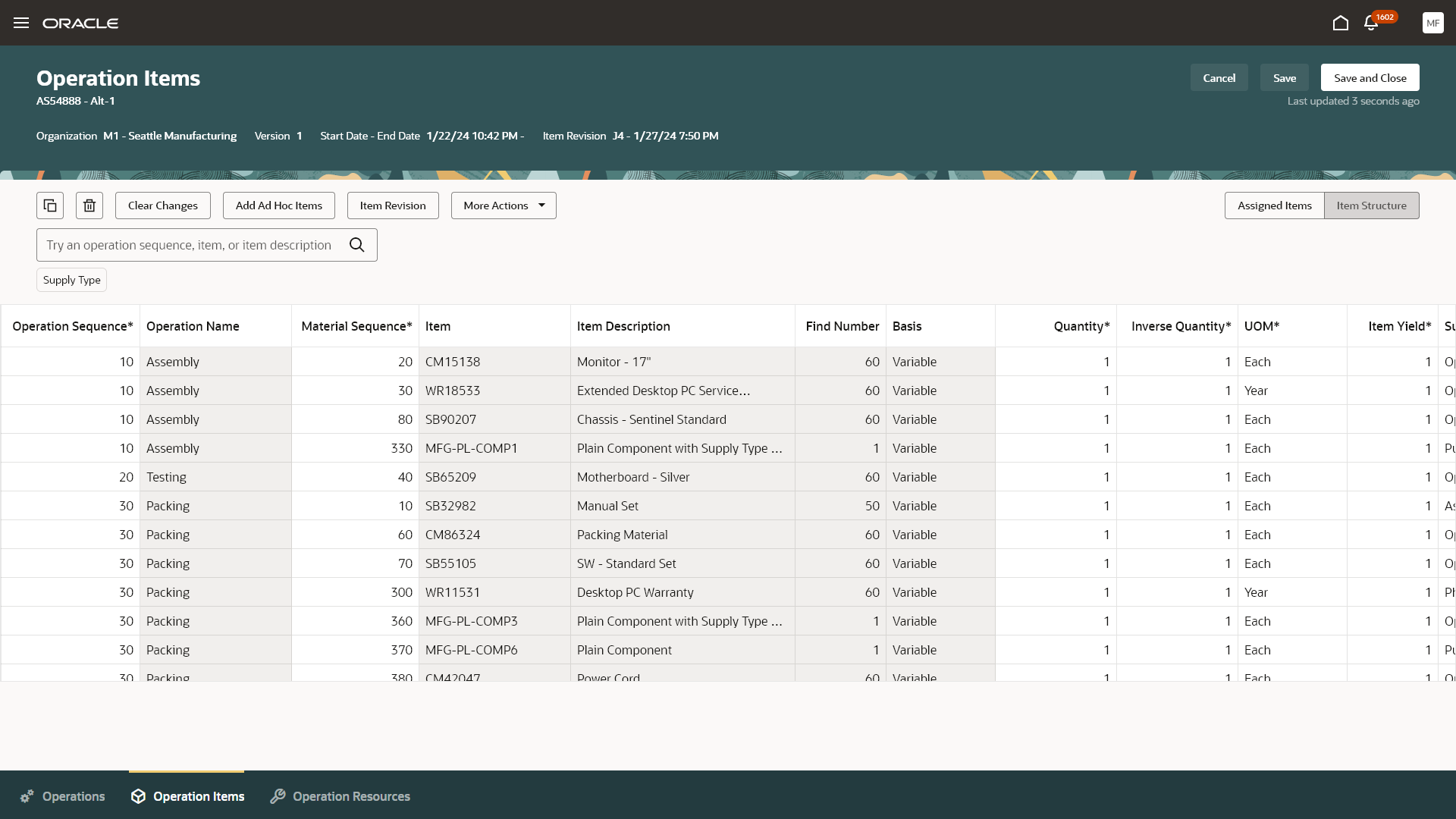Select the Operation Items tab
Screen dimensions: 1456x819
click(x=187, y=796)
